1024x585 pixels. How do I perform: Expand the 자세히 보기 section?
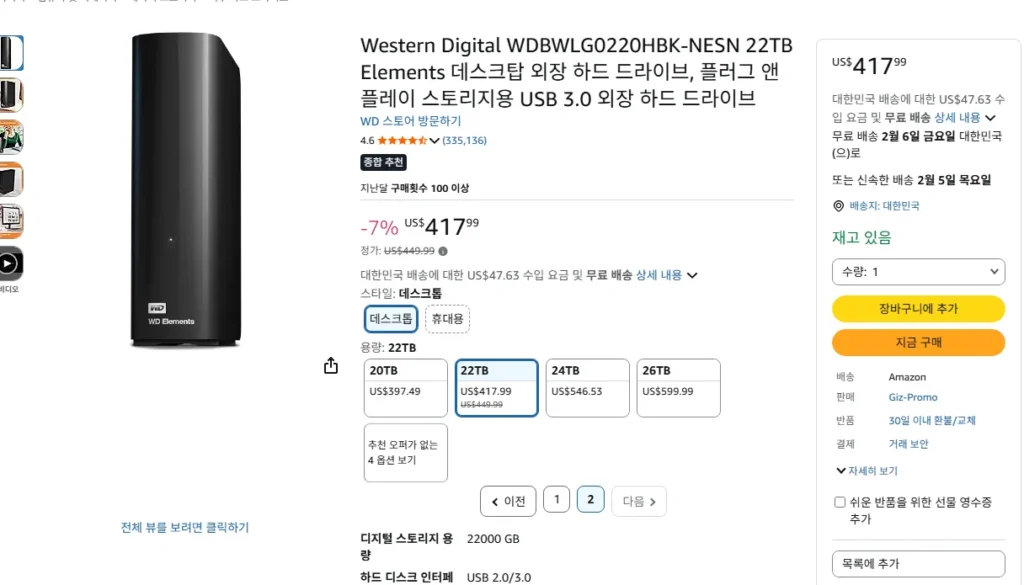(x=866, y=470)
